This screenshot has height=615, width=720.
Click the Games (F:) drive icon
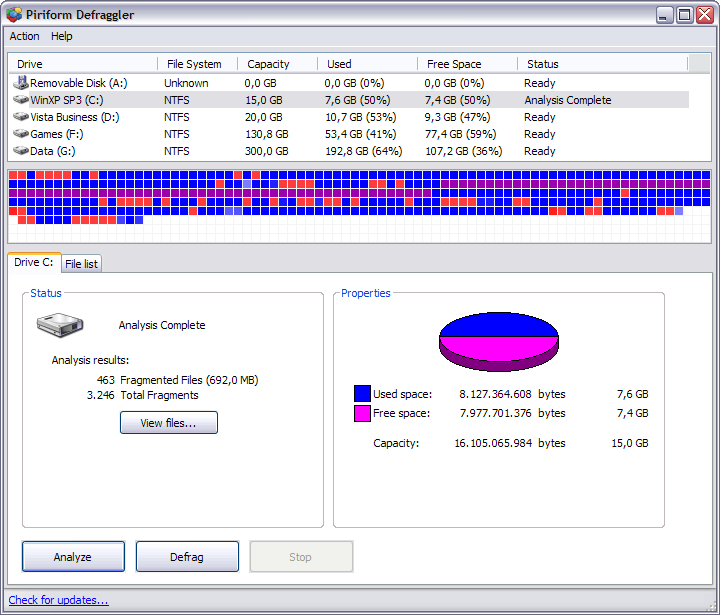pos(21,134)
